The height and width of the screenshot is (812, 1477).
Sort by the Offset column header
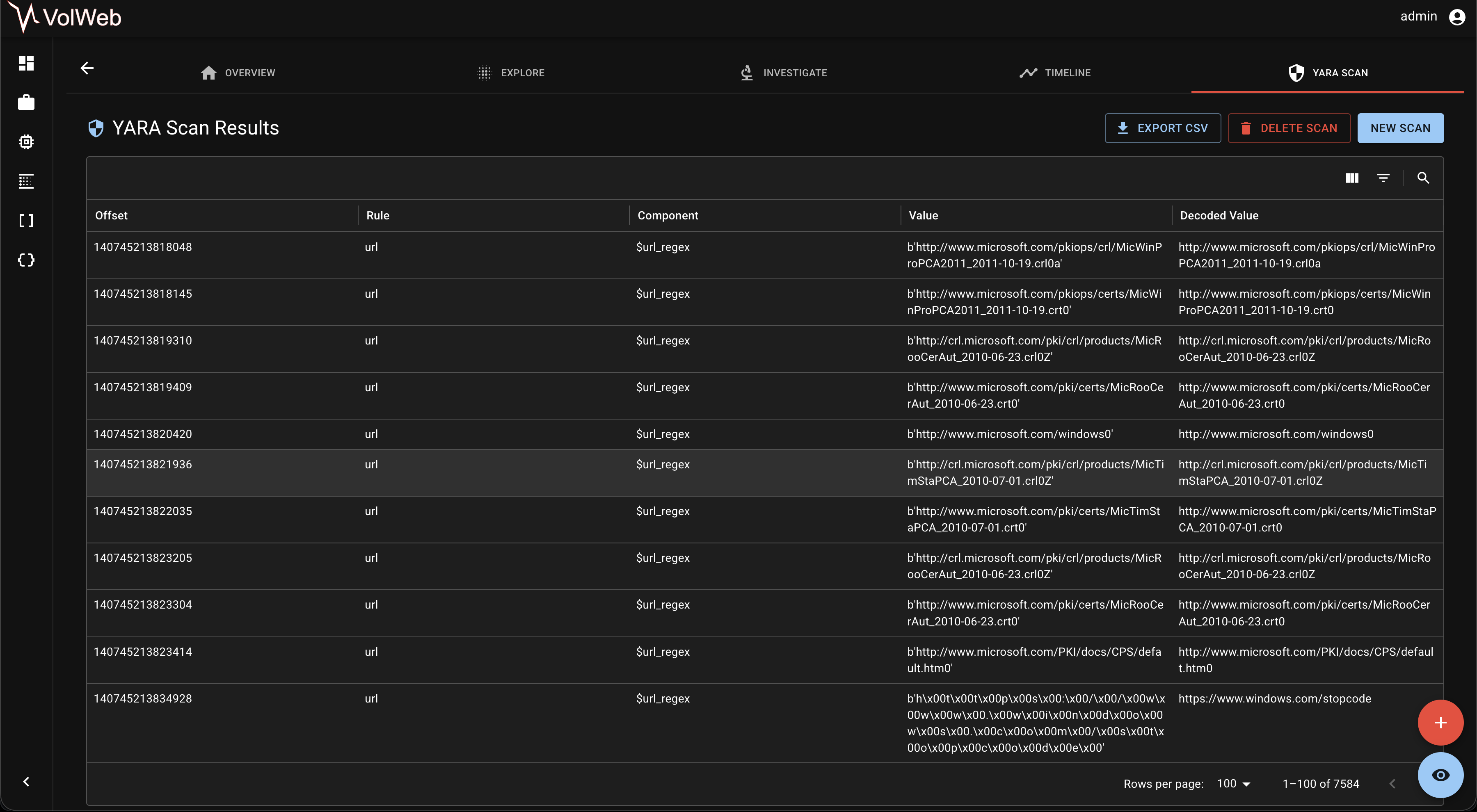point(111,215)
